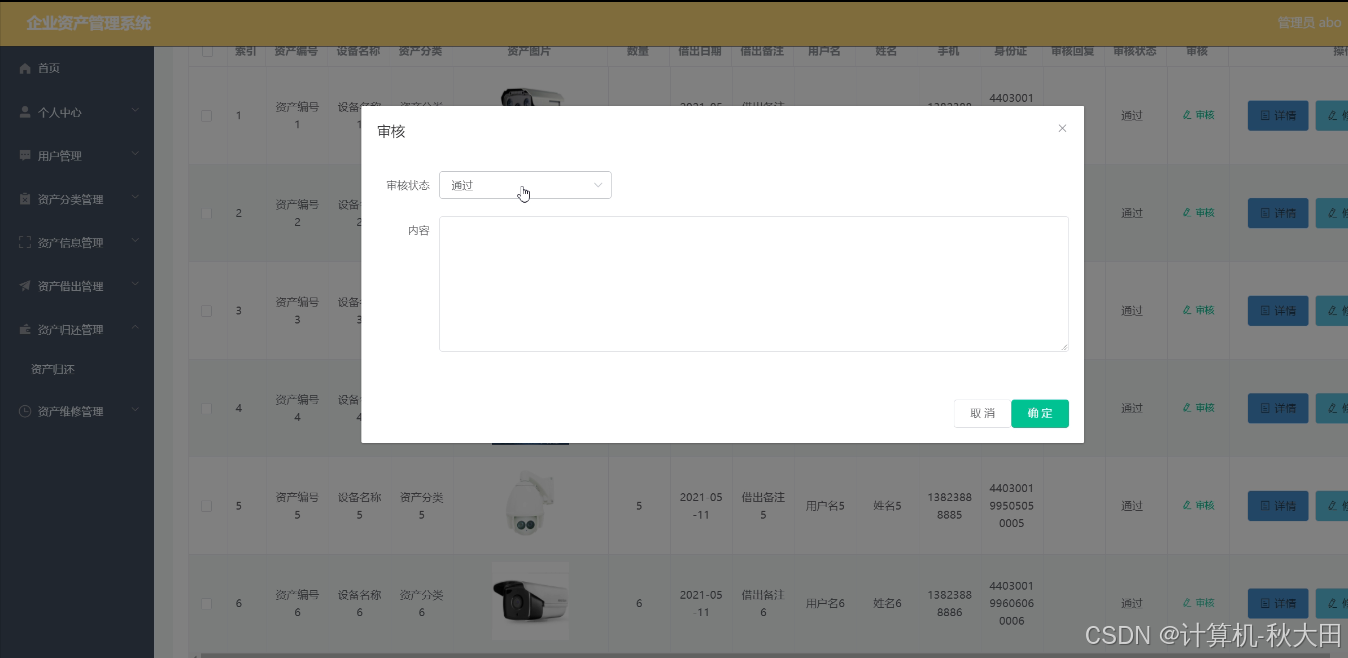Click chevron next to 资产归还管理
1348x658 pixels.
[135, 328]
